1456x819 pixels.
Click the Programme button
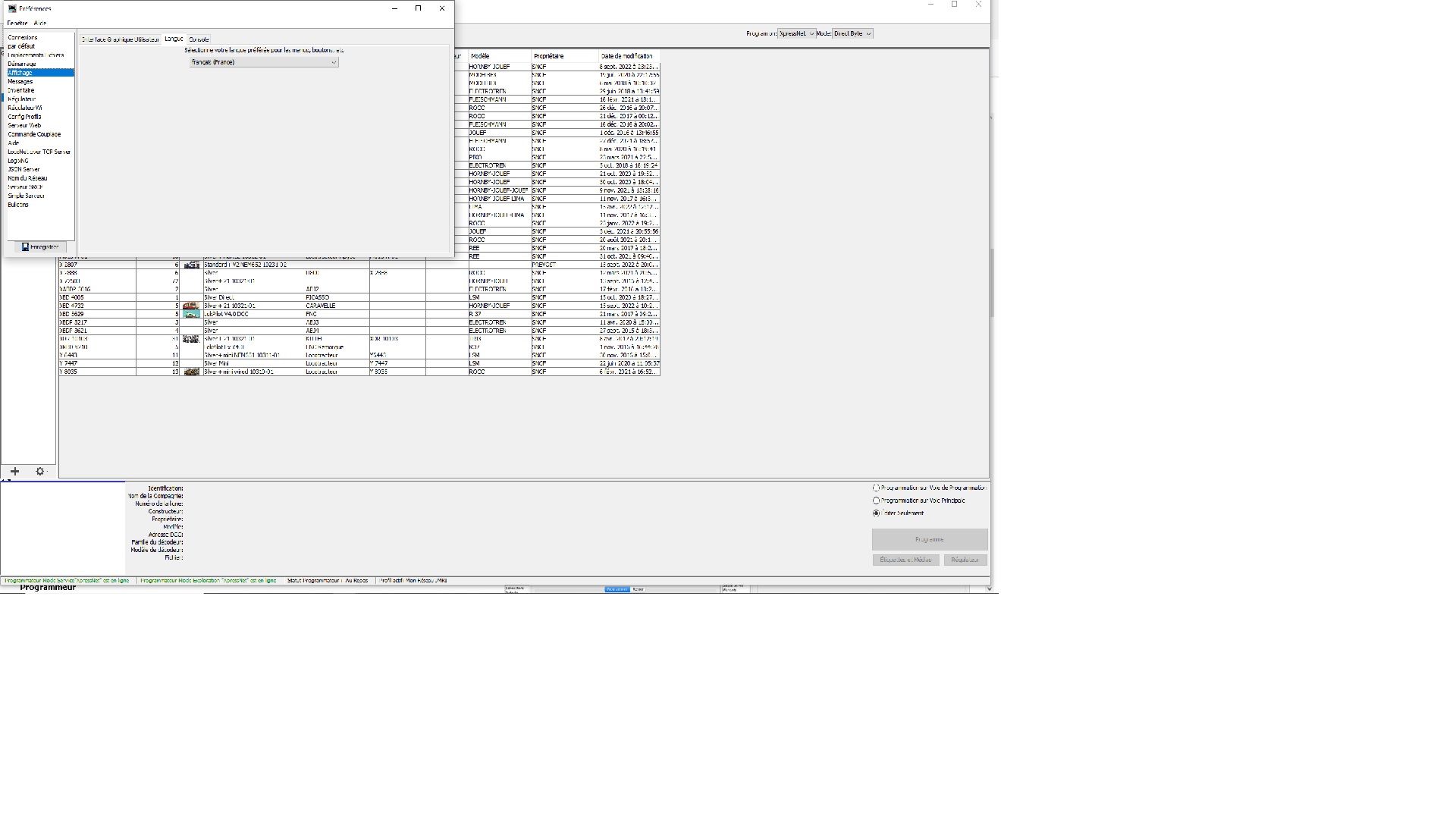pos(930,539)
